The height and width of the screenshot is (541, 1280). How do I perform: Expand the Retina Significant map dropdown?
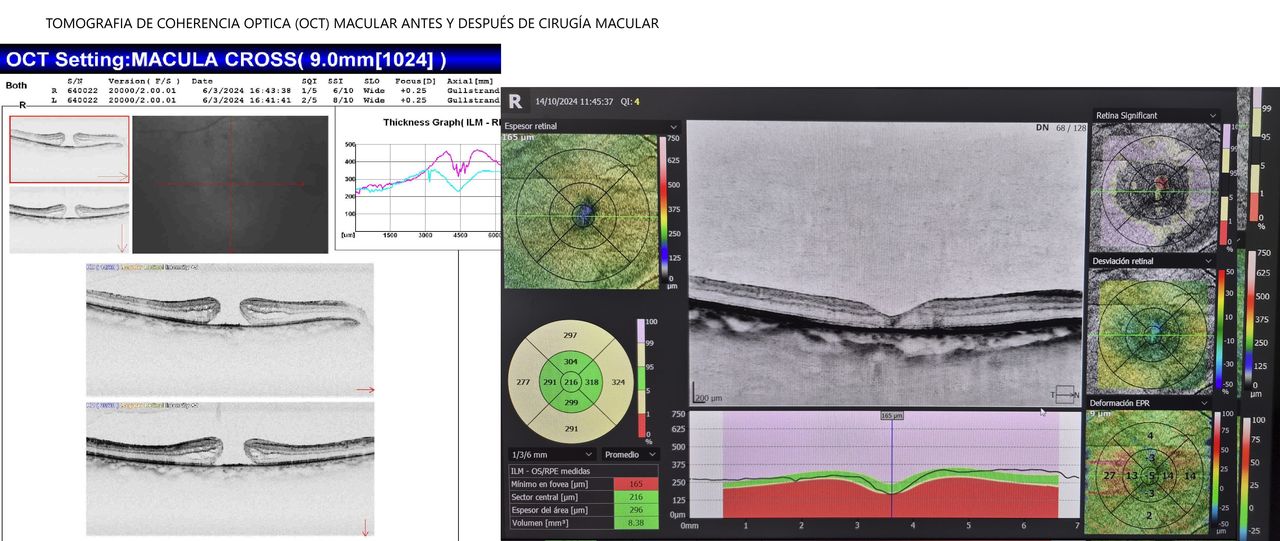(1213, 116)
